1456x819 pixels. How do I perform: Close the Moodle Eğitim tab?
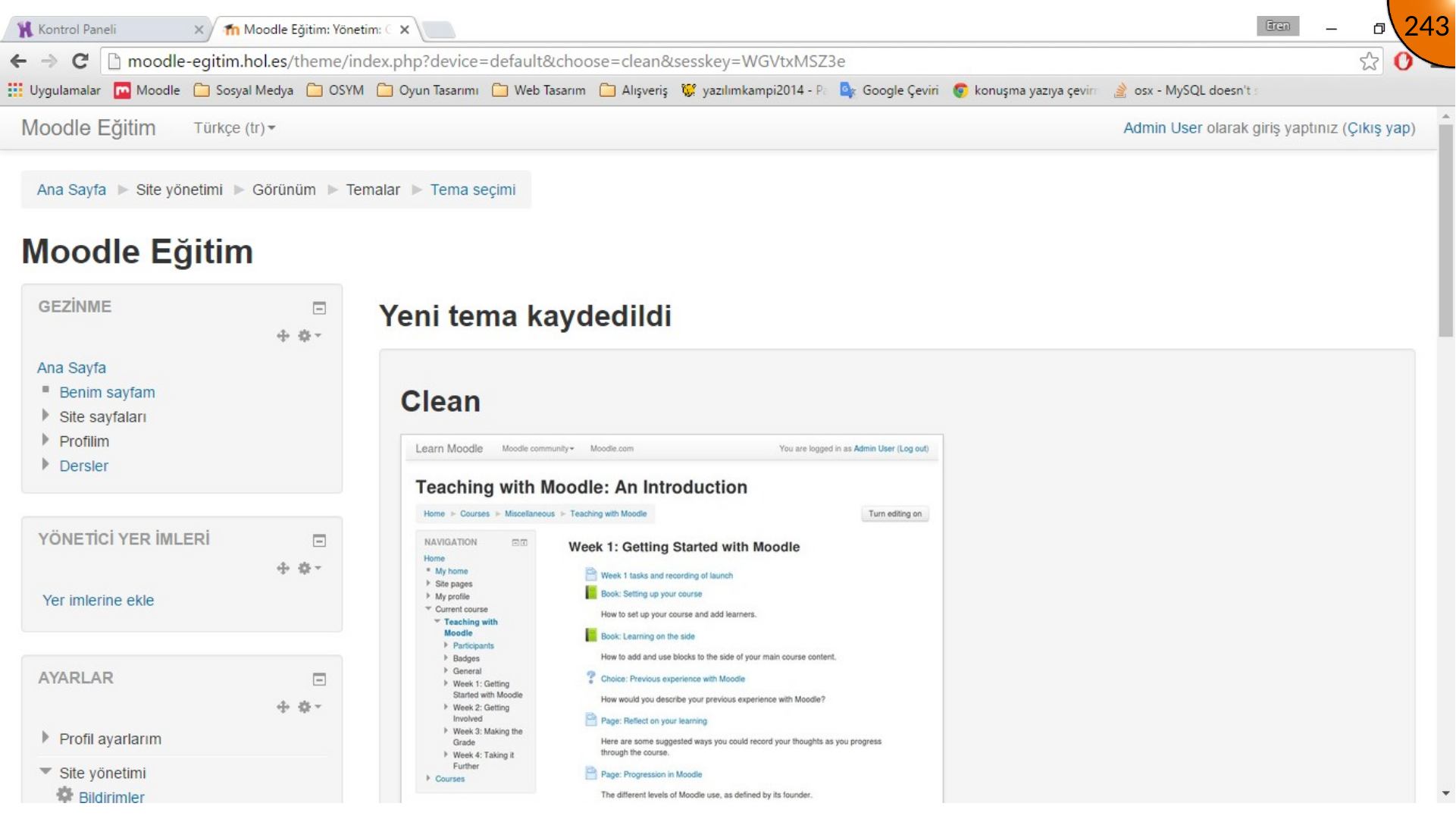(405, 30)
